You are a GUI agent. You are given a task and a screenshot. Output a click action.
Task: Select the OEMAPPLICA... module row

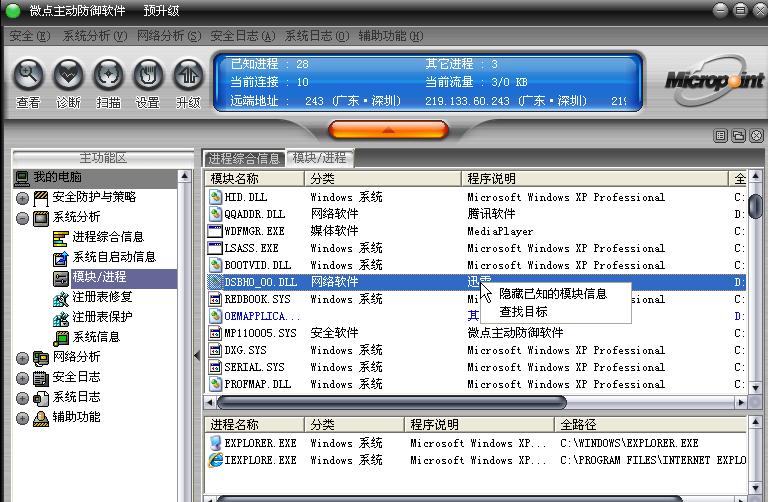click(x=476, y=316)
